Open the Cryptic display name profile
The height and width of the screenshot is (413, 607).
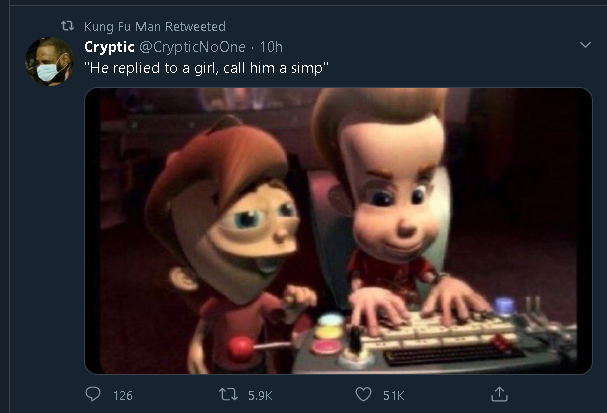(110, 47)
